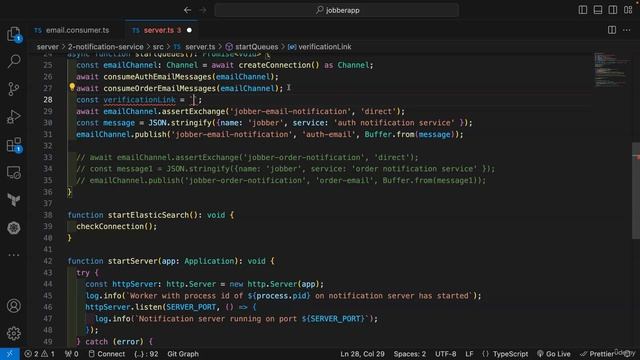Viewport: 640px width, 360px height.
Task: Click 'server' breadcrumb segment
Action: pos(48,47)
